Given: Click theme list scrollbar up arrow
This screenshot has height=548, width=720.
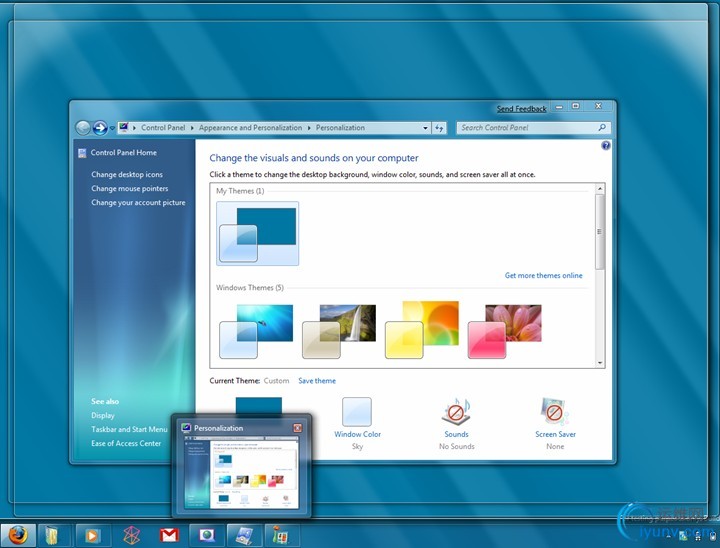Looking at the screenshot, I should [x=600, y=188].
